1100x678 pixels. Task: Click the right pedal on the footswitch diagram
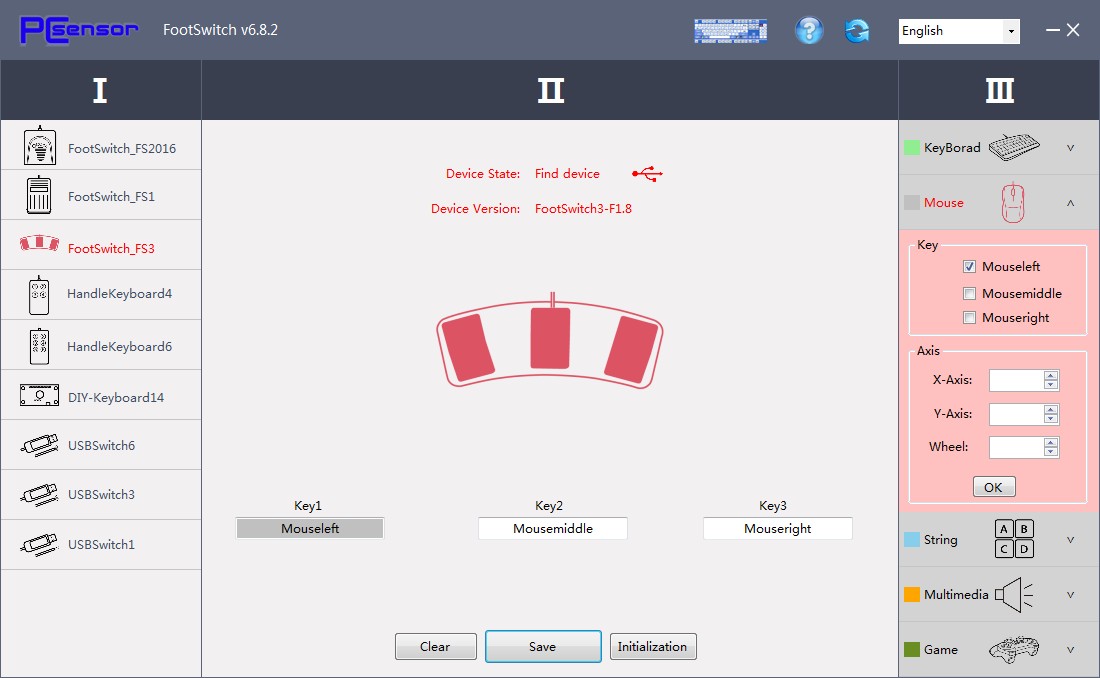tap(631, 350)
